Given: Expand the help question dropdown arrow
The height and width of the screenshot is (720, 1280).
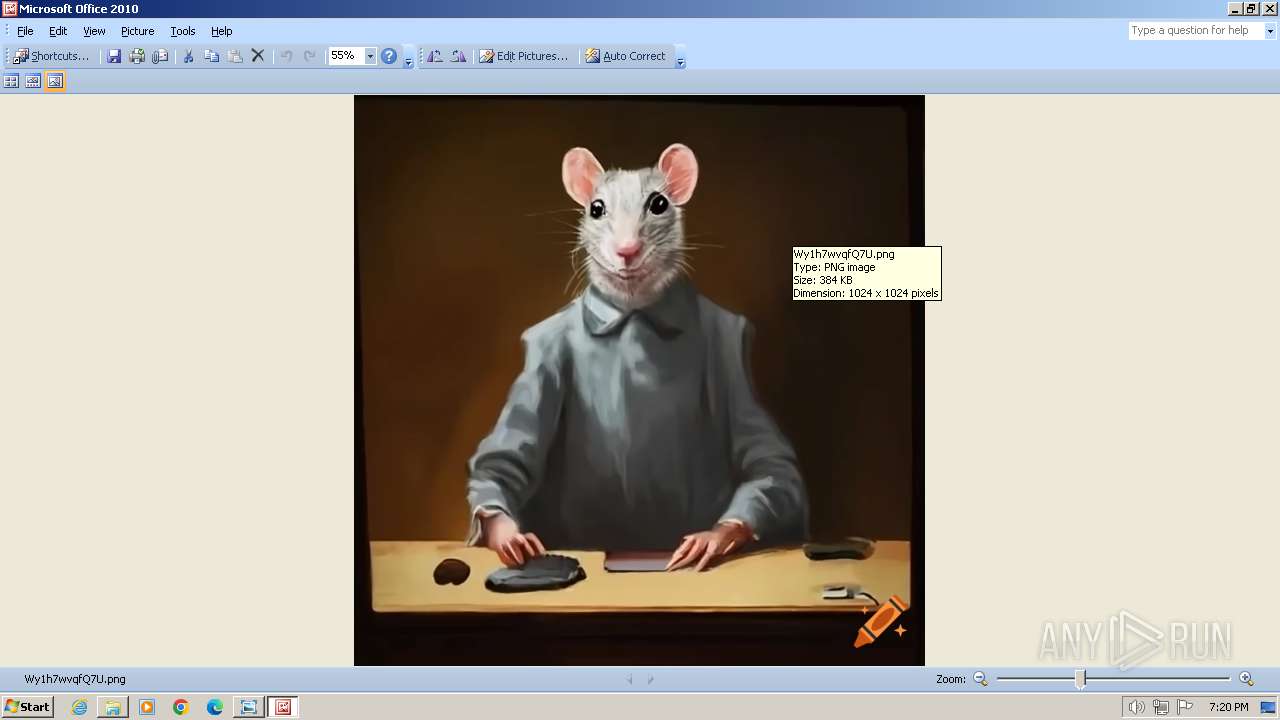Looking at the screenshot, I should [1270, 31].
